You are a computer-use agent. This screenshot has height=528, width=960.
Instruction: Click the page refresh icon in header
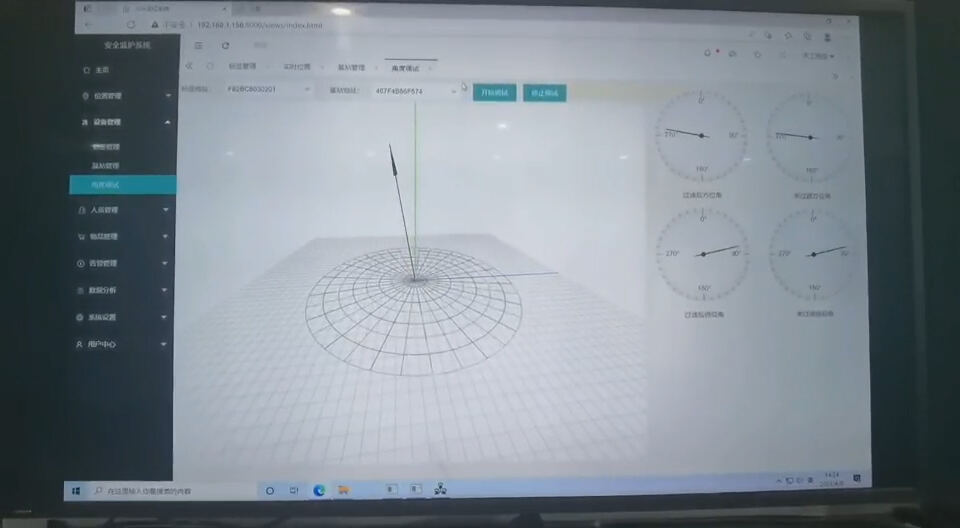coord(226,45)
